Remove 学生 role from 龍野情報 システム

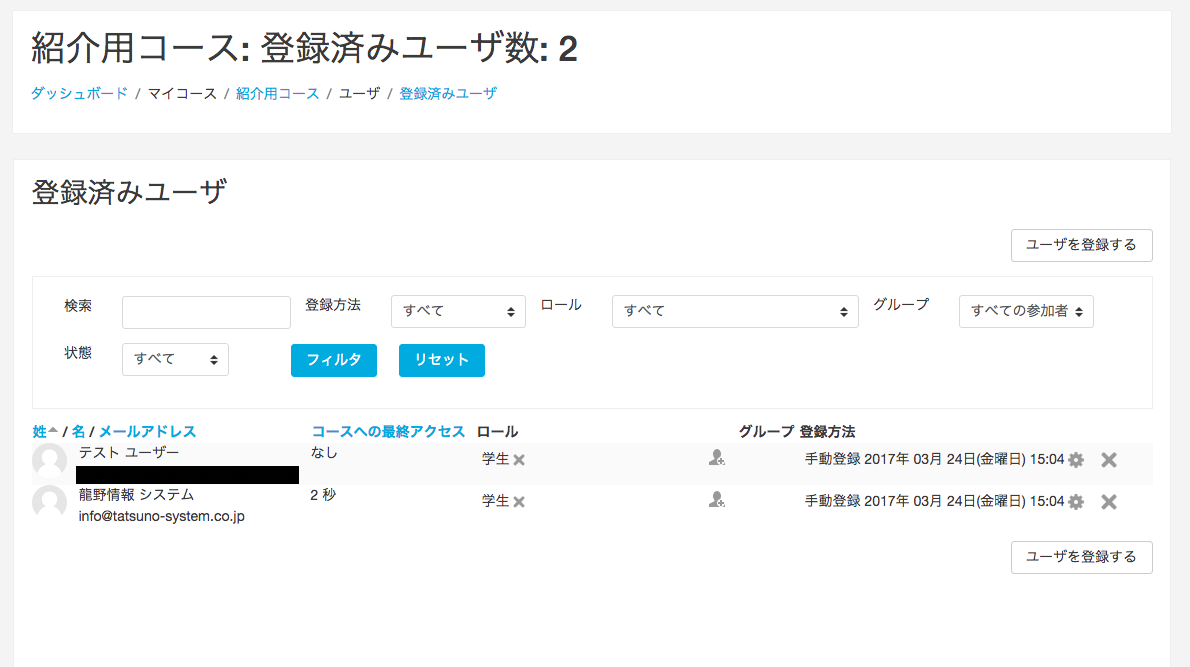click(519, 502)
